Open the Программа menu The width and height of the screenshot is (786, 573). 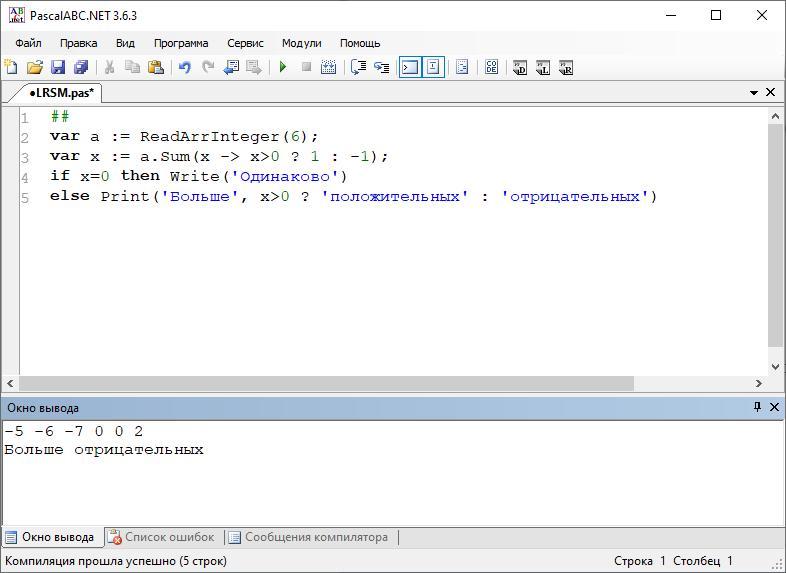click(181, 43)
